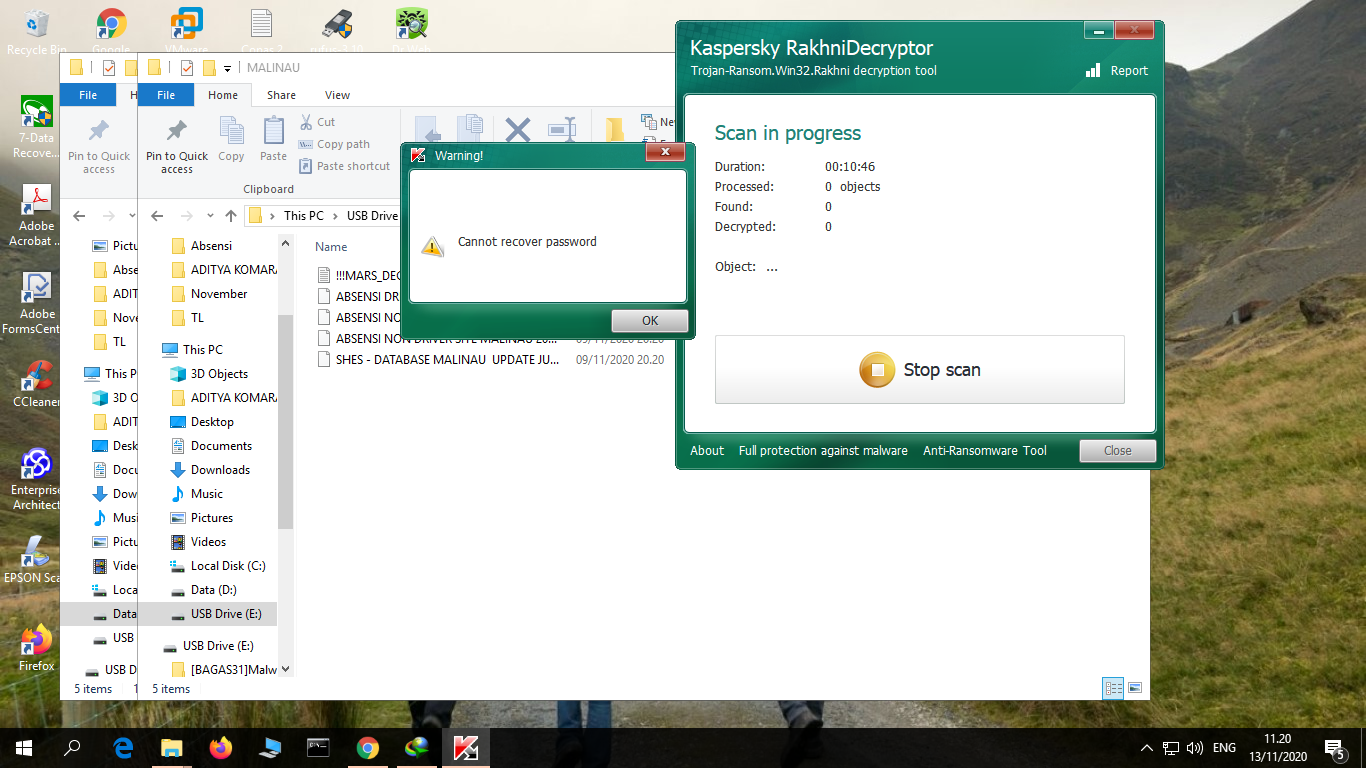Open the Anti-Ransomware Tool link
Viewport: 1366px width, 768px height.
(x=985, y=451)
